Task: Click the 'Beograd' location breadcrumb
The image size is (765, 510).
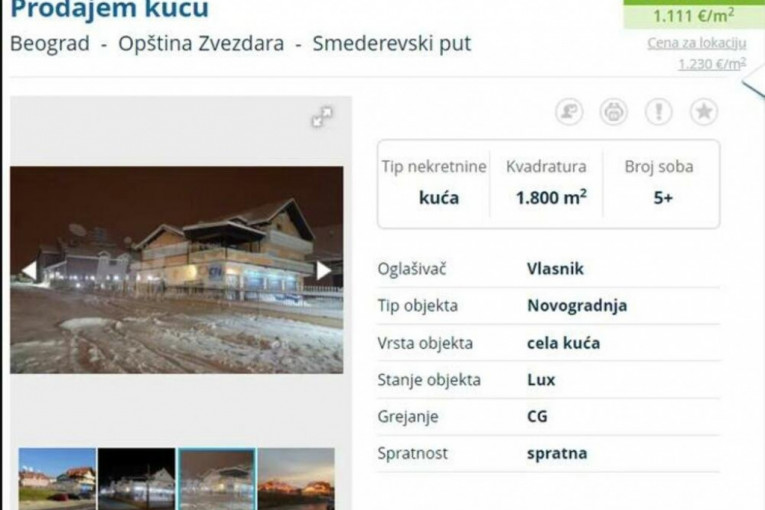Action: click(50, 43)
